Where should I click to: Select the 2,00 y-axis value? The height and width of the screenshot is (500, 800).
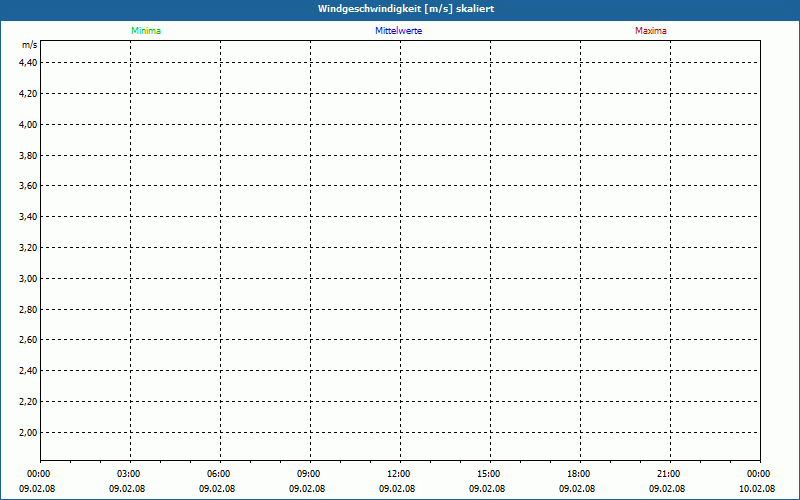click(x=28, y=433)
